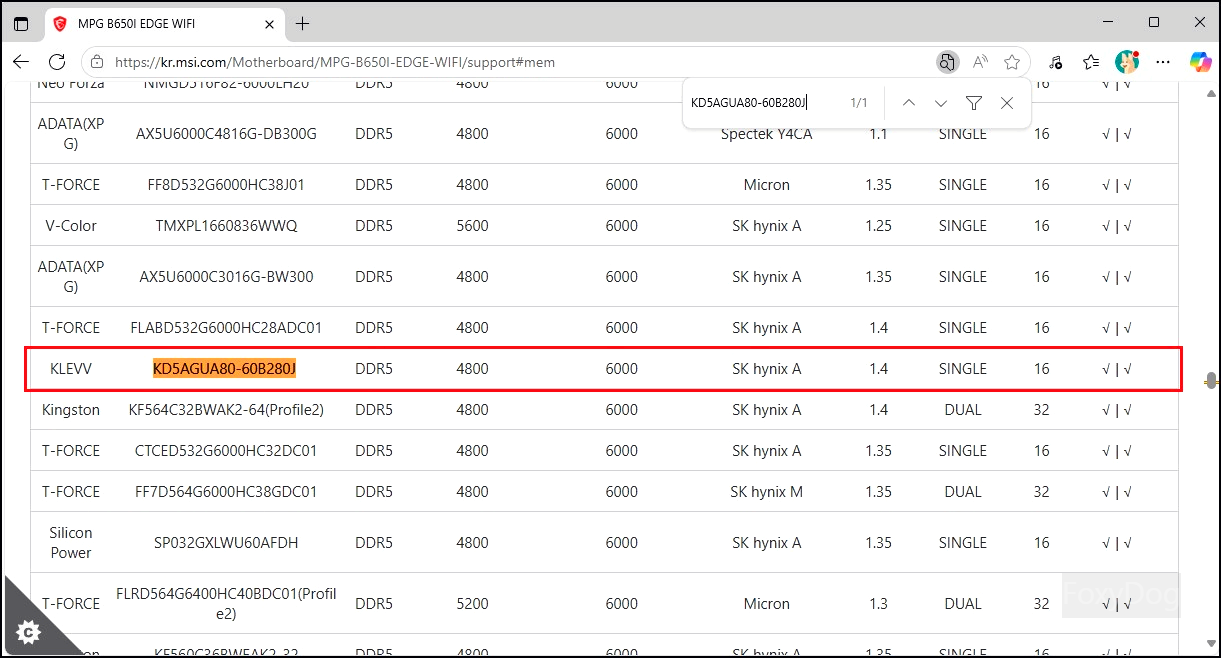Go to next find result
Image resolution: width=1221 pixels, height=658 pixels.
(941, 103)
